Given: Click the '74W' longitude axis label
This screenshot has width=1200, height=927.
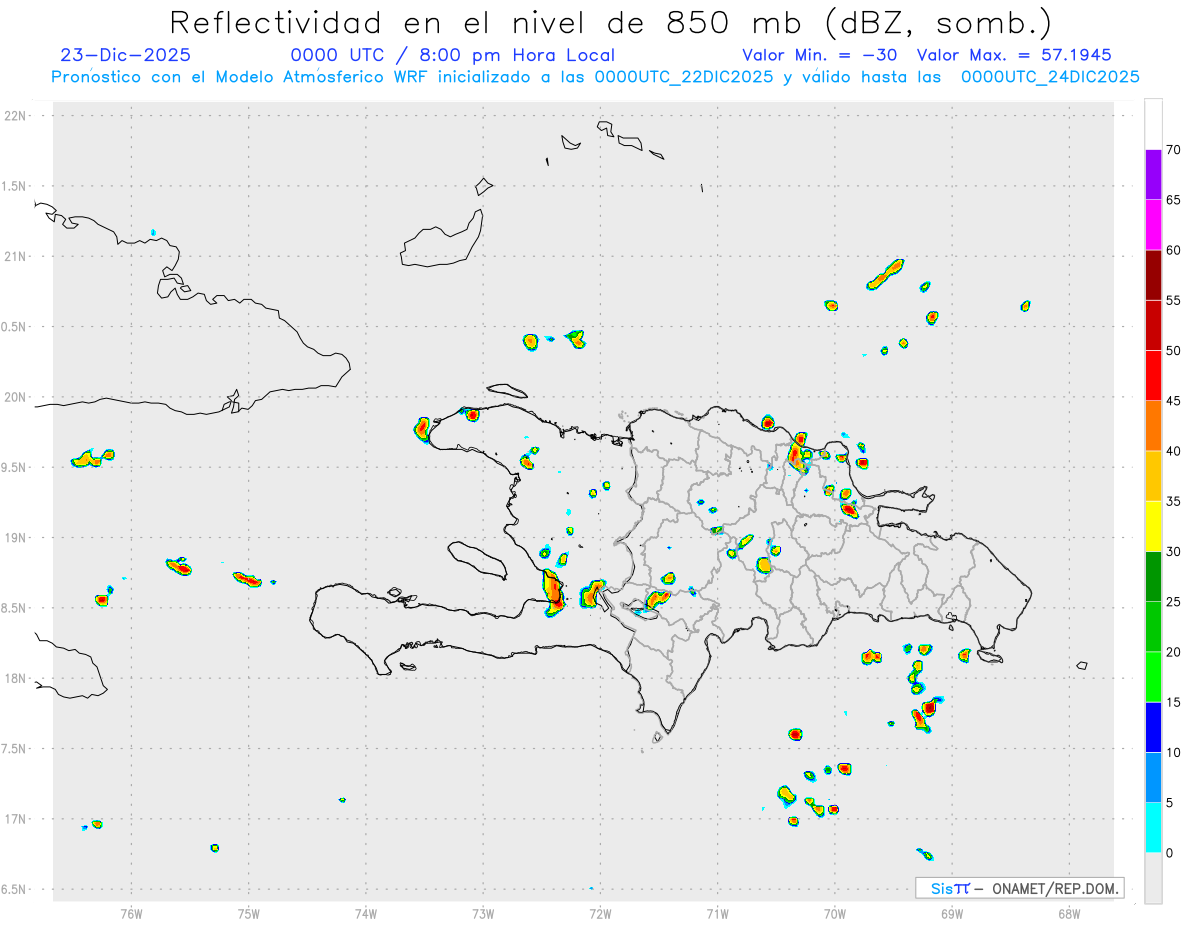Looking at the screenshot, I should [366, 913].
